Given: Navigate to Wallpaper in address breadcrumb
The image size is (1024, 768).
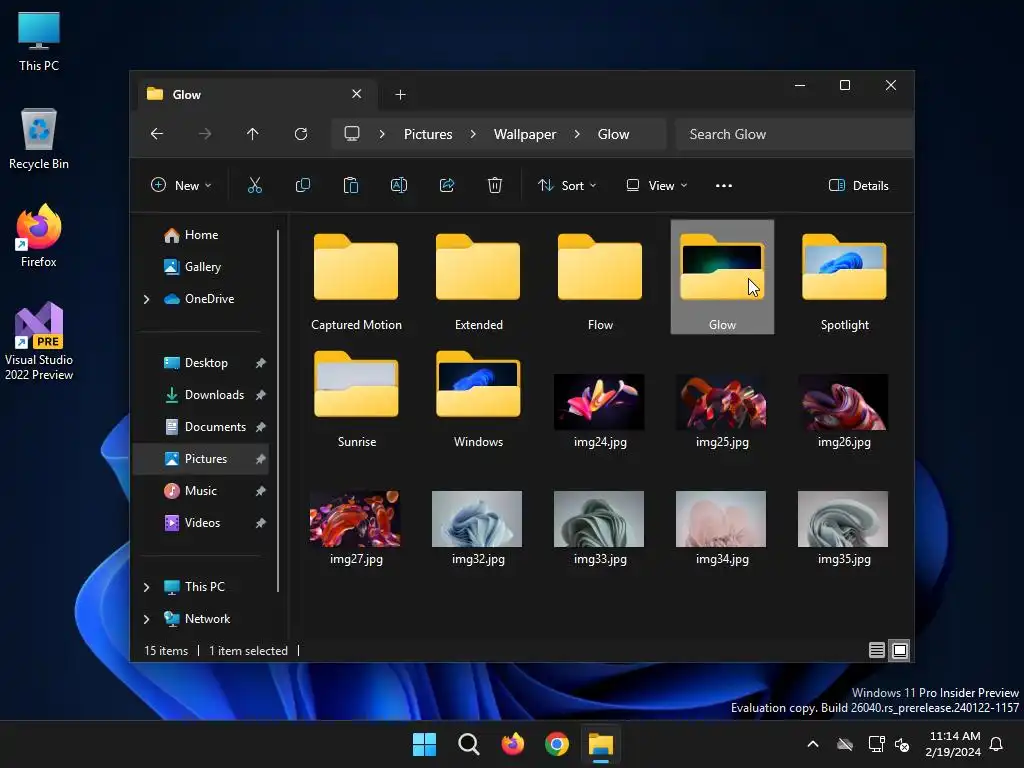Looking at the screenshot, I should (525, 134).
